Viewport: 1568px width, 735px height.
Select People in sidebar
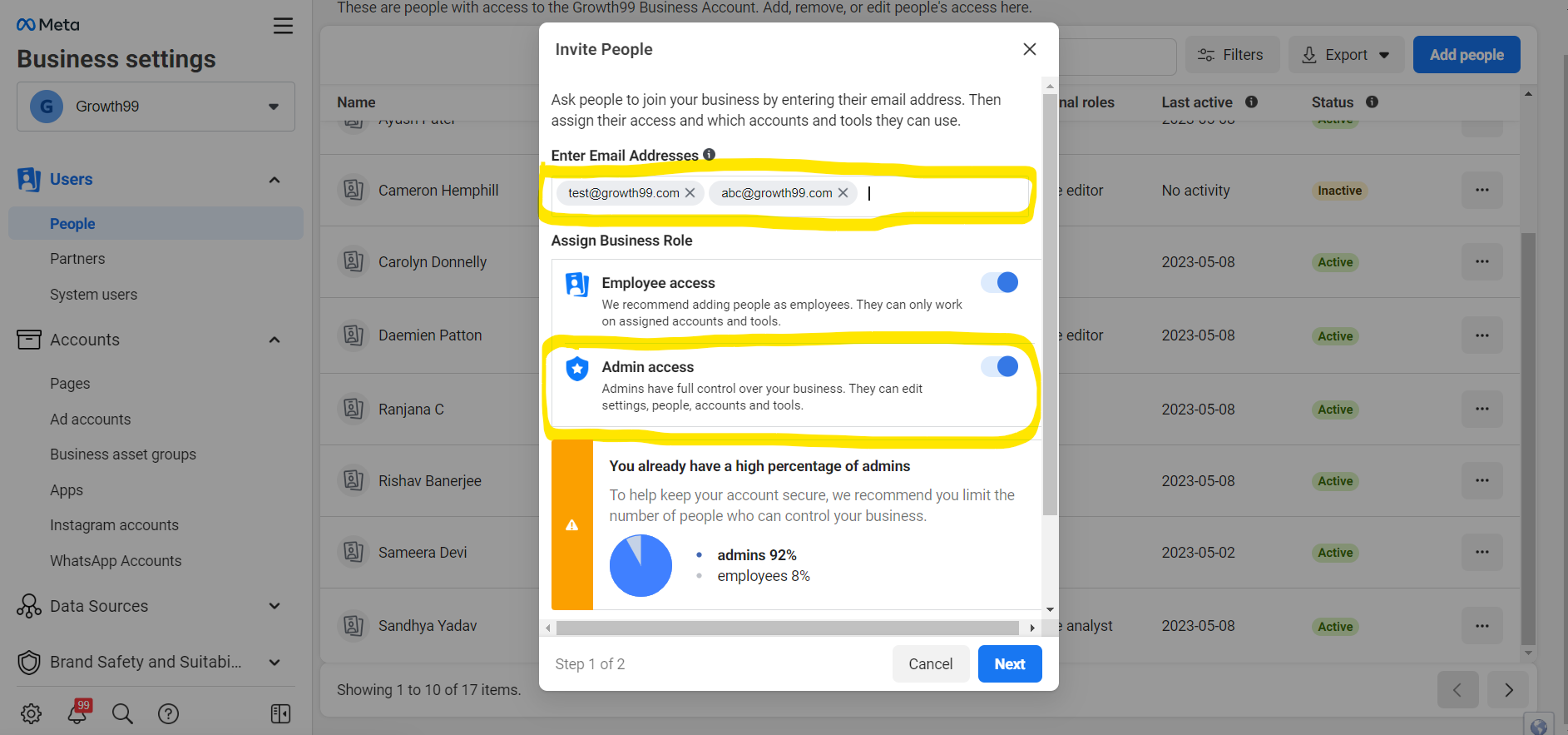pyautogui.click(x=156, y=224)
